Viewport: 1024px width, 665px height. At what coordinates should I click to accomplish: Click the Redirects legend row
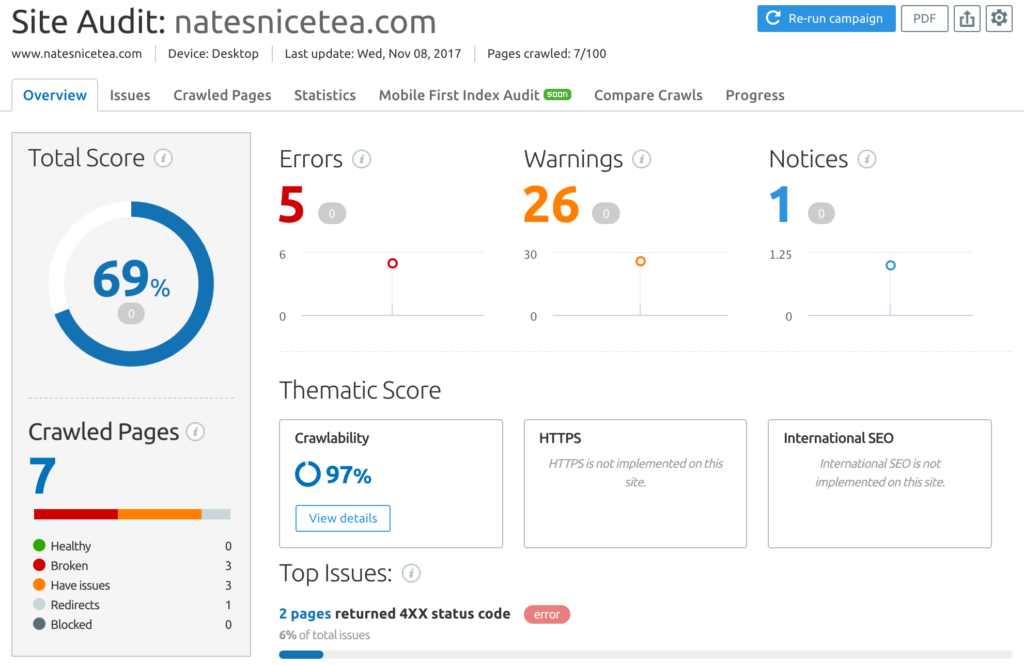point(132,604)
